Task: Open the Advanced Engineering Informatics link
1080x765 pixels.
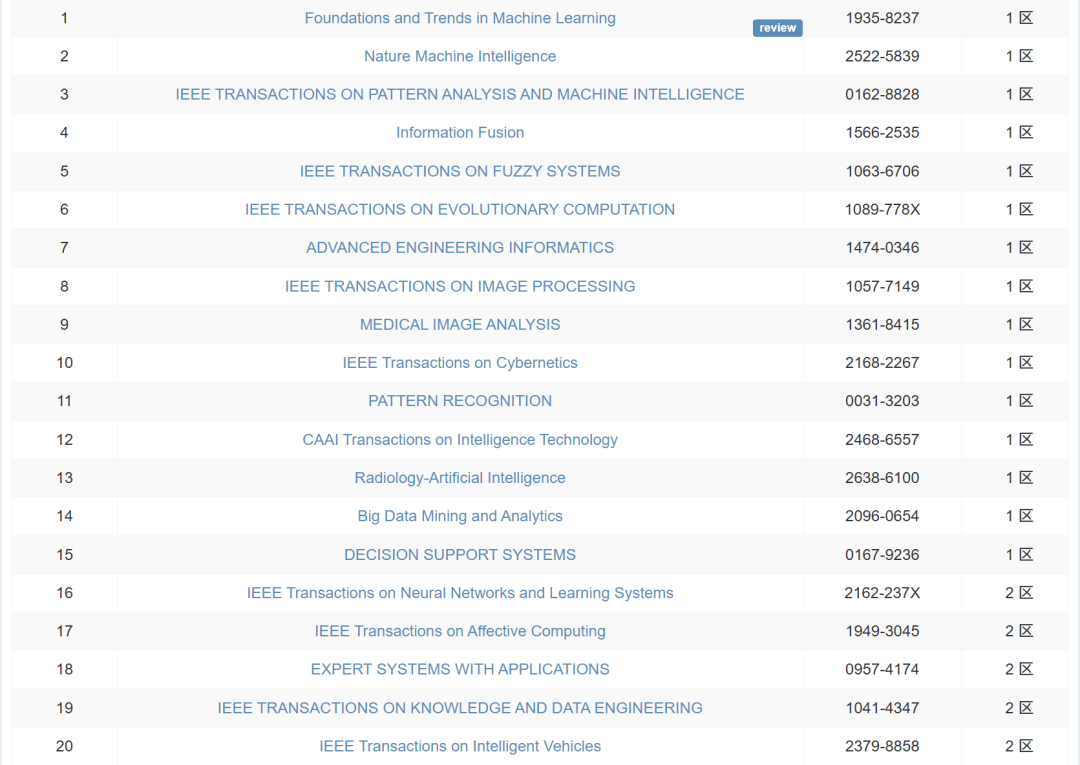Action: click(460, 248)
